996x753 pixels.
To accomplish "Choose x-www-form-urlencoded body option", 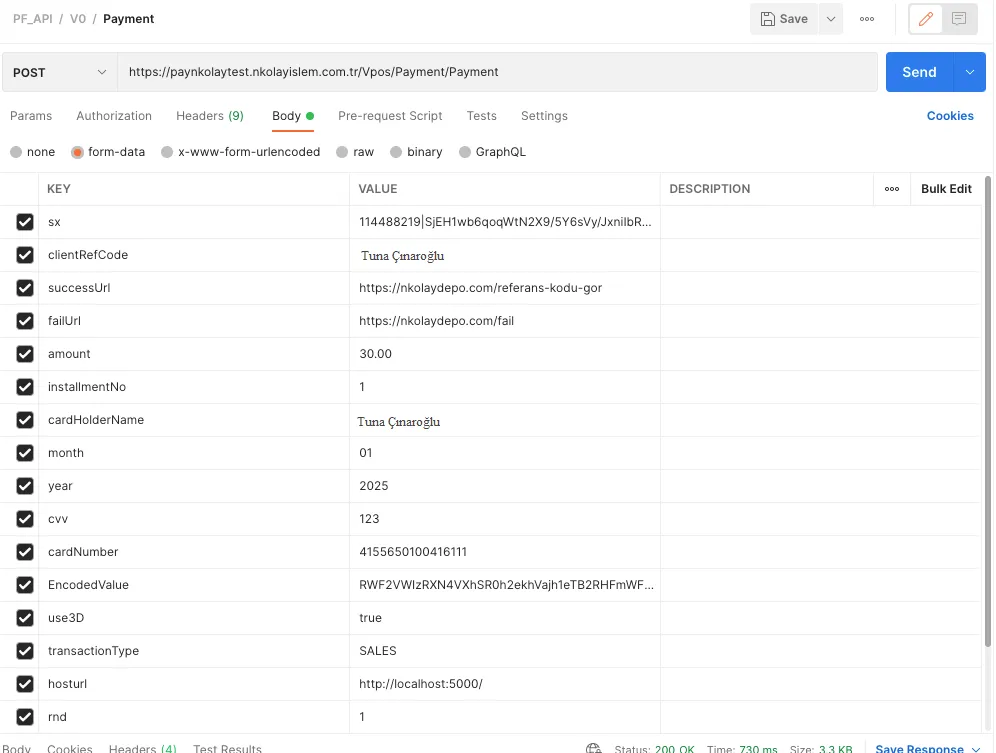I will tap(167, 152).
